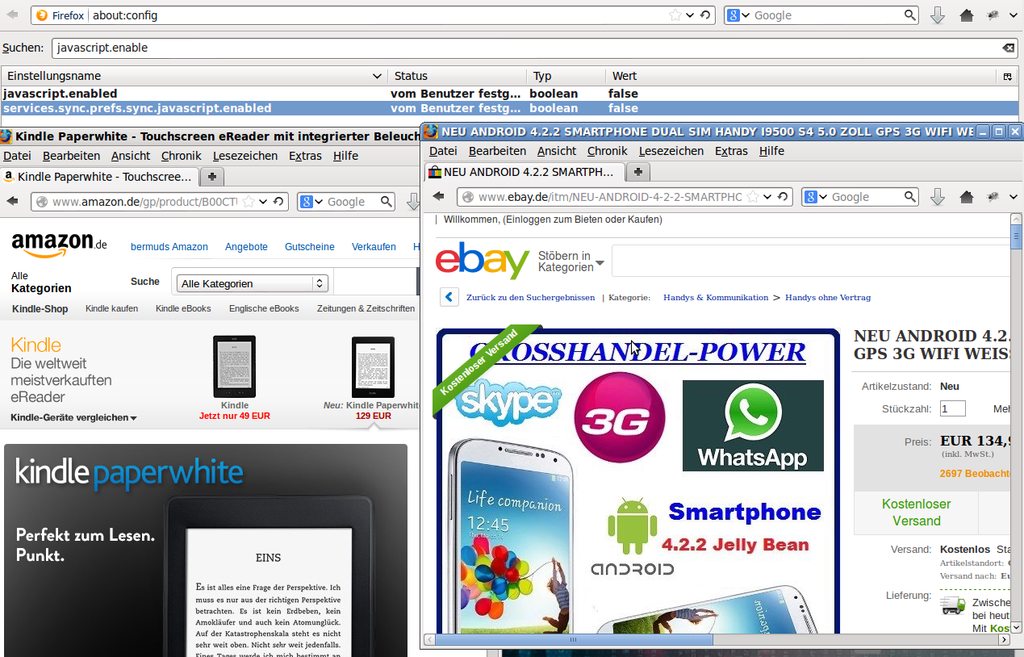Open the Hilfe menu in the Amazon window
The width and height of the screenshot is (1024, 657).
(345, 156)
